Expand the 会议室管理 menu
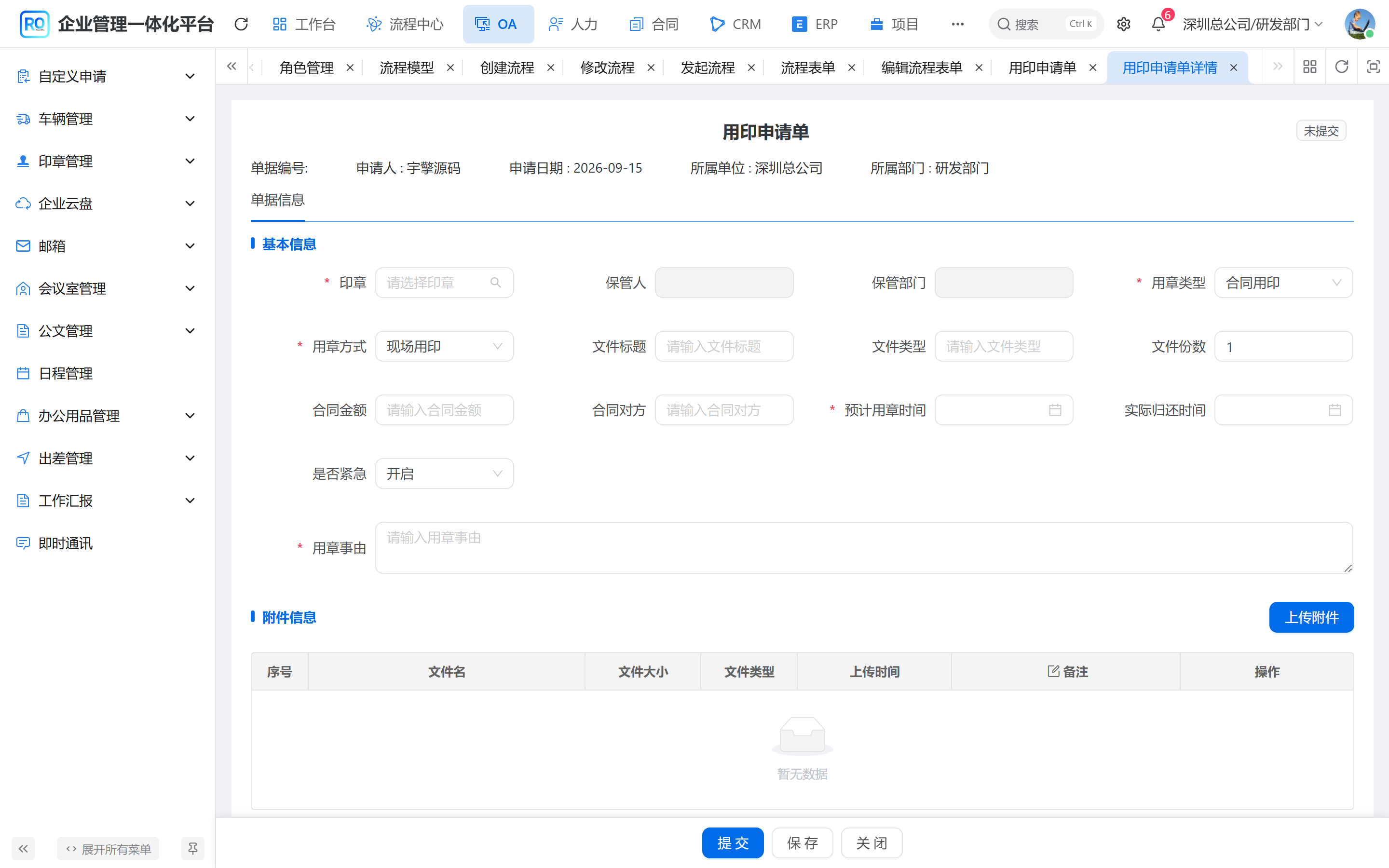The height and width of the screenshot is (868, 1389). click(108, 289)
